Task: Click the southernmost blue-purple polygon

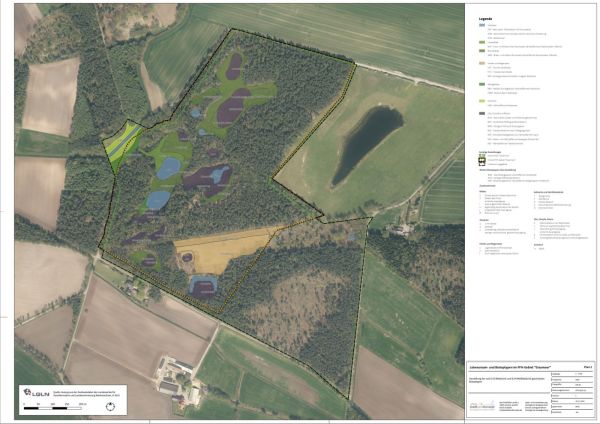Action: 205,288
